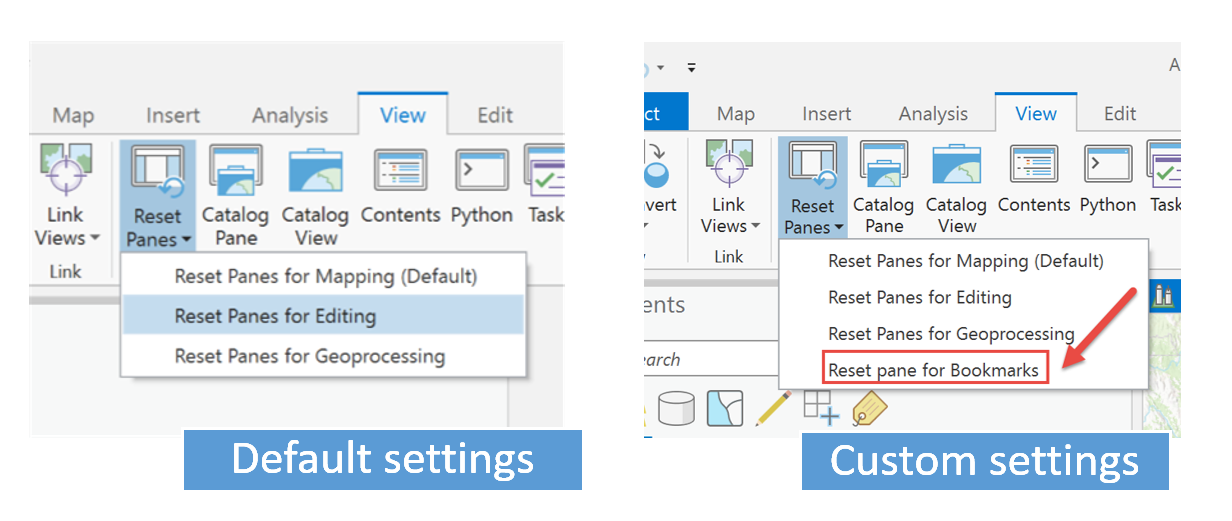
Task: Click the List By Labeling tag icon
Action: 868,407
